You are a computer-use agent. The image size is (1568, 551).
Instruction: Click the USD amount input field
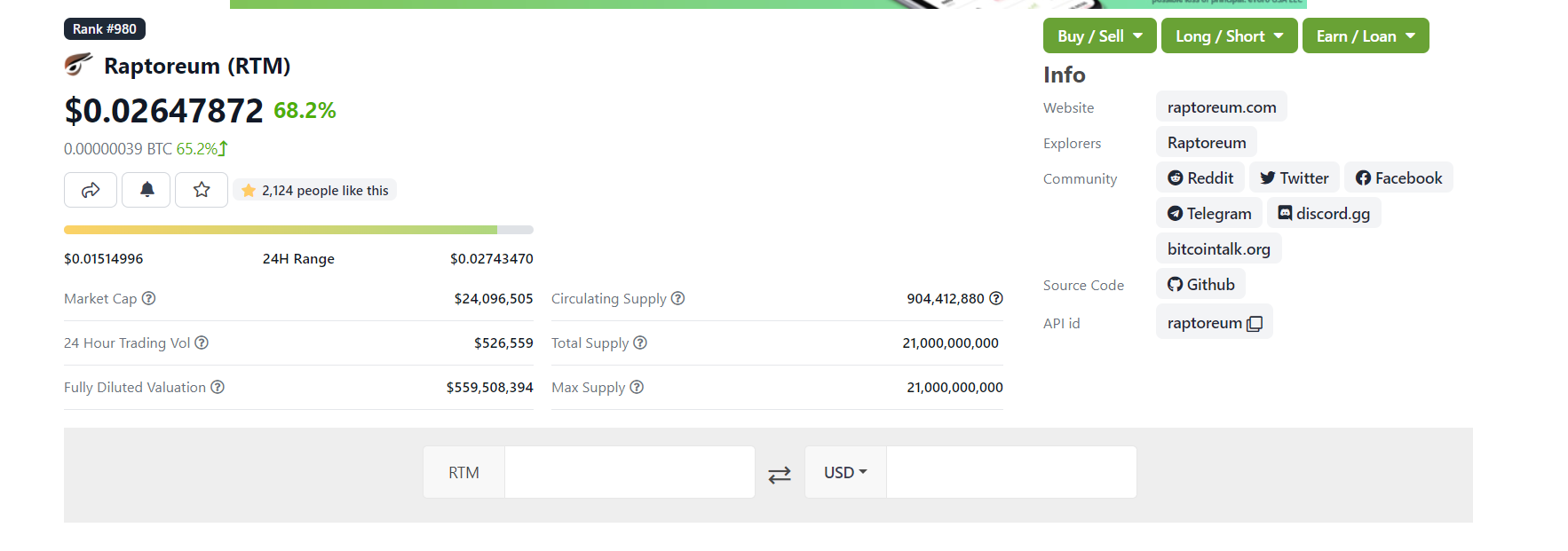click(x=1011, y=472)
